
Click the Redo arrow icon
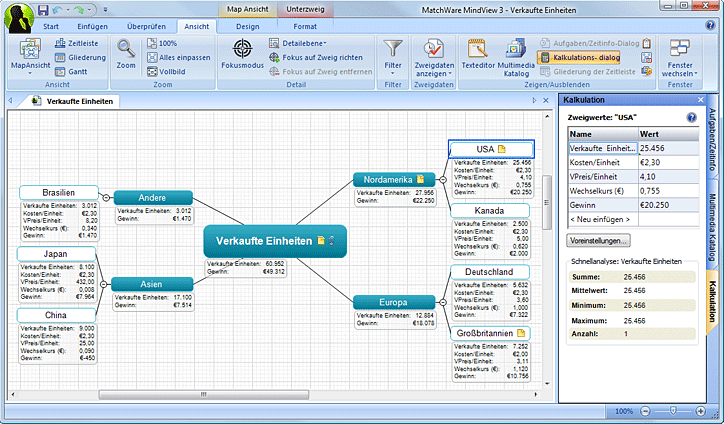click(x=78, y=10)
